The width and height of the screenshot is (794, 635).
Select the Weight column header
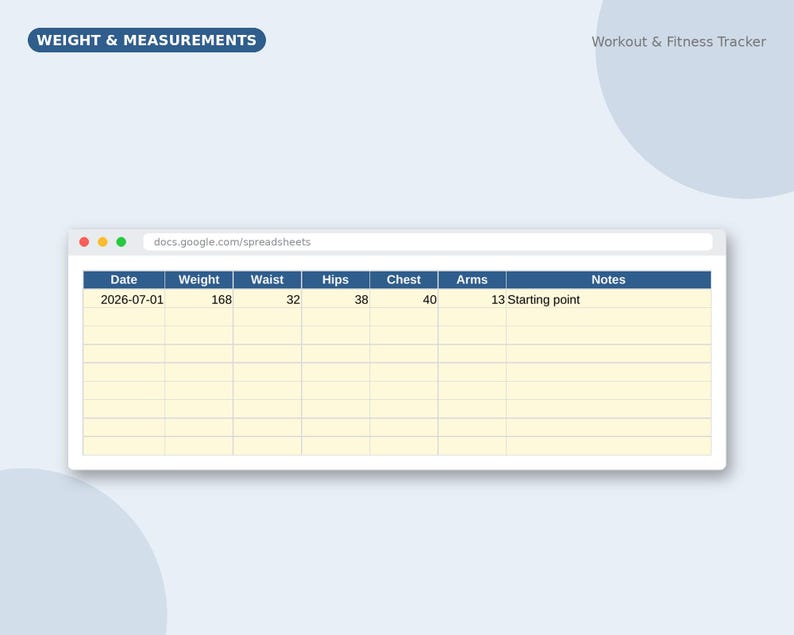pyautogui.click(x=199, y=280)
